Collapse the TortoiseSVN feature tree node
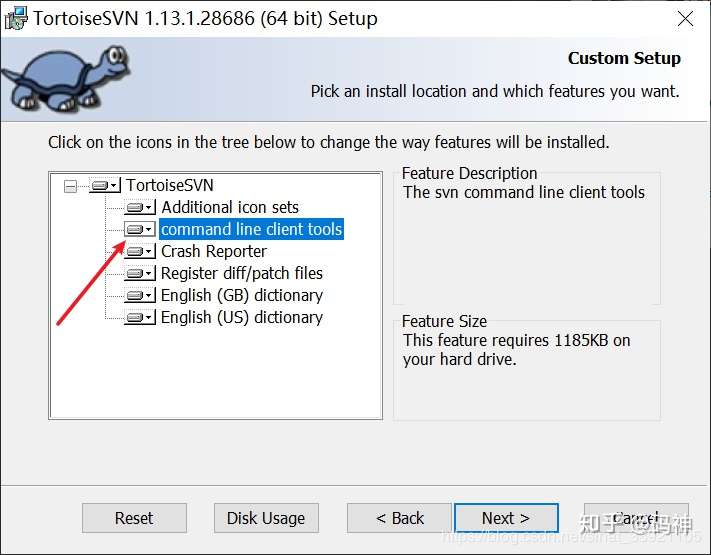Screen dimensions: 711x555 click(70, 186)
